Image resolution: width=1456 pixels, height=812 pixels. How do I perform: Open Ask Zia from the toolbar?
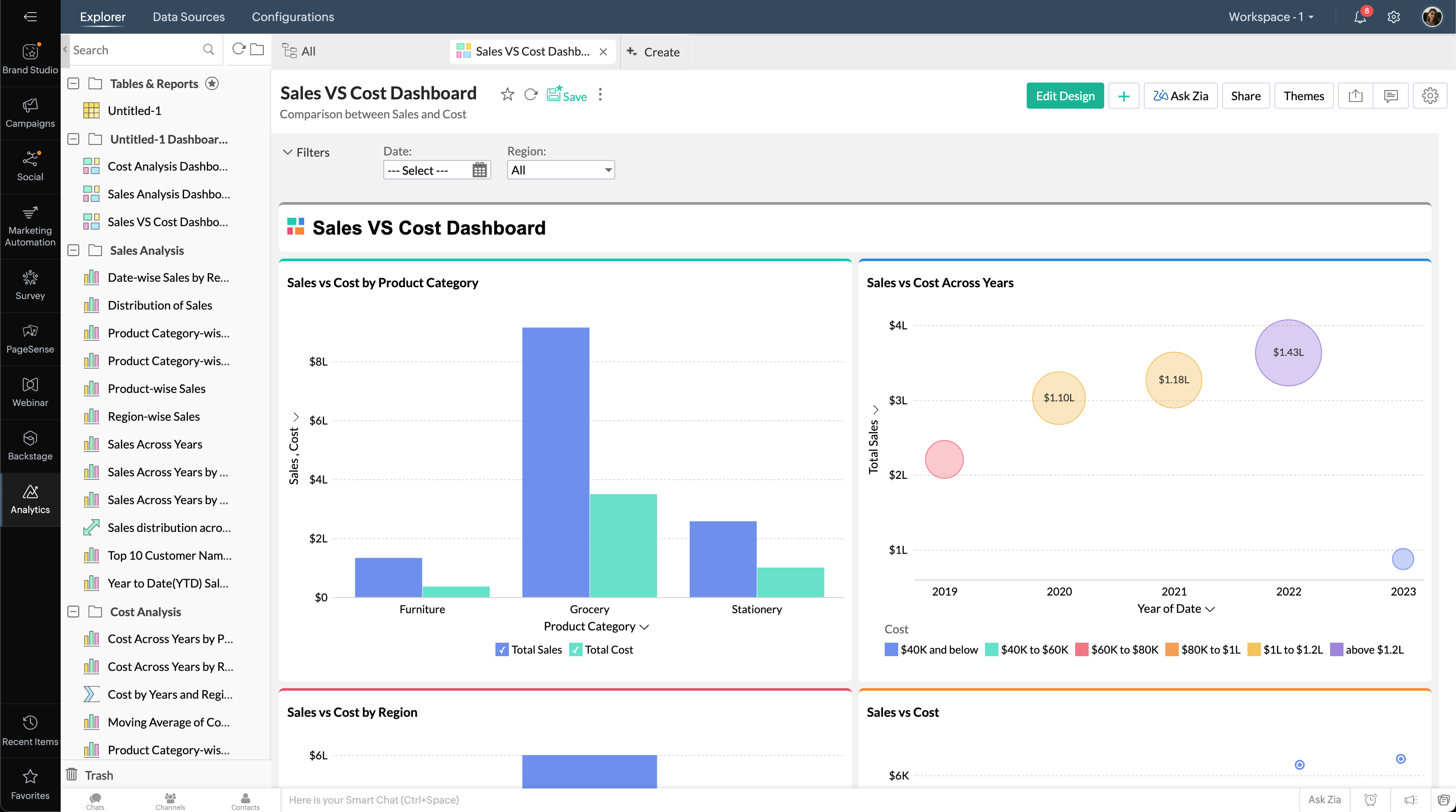1180,95
